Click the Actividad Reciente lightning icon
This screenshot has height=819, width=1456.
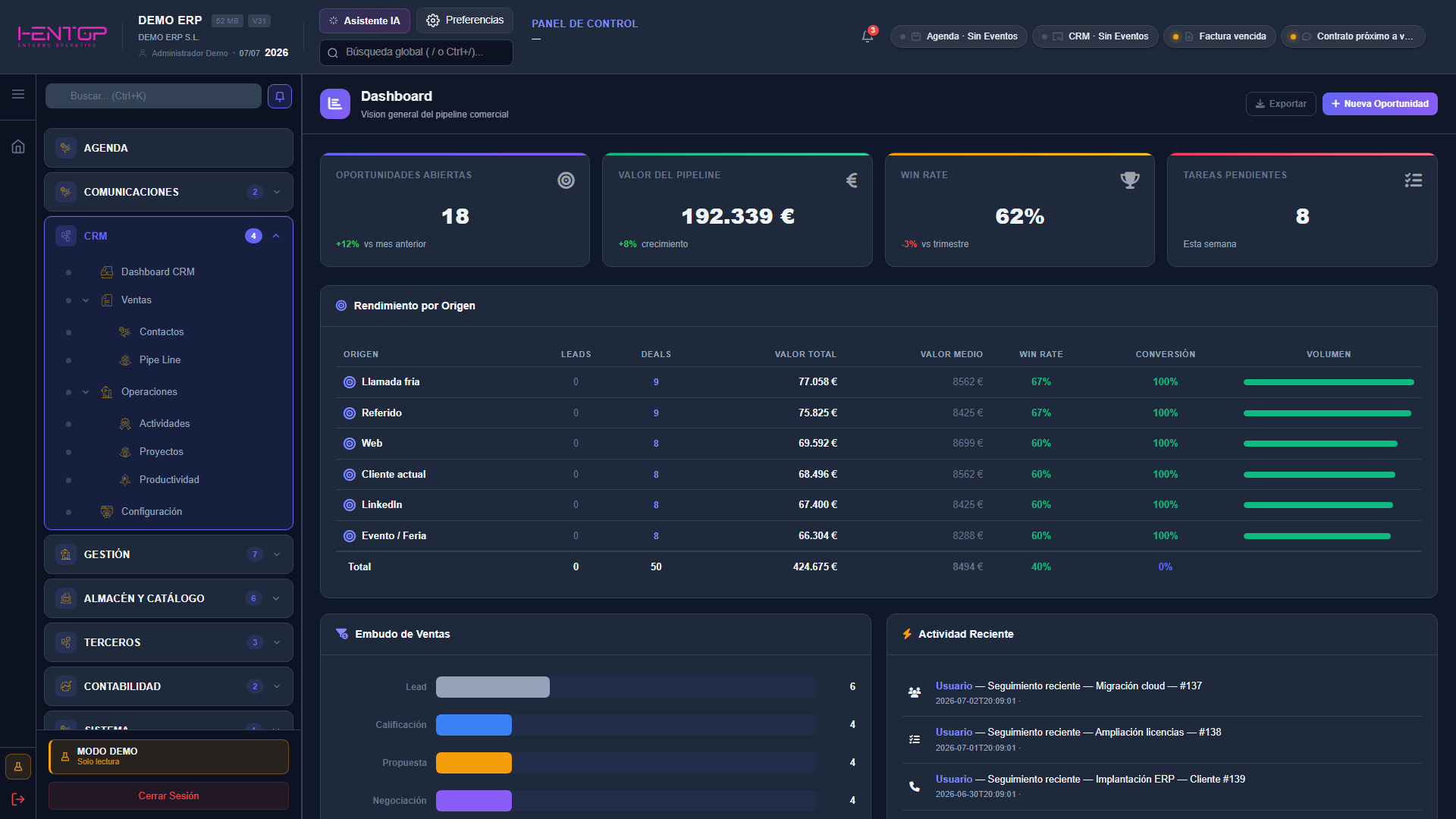907,634
